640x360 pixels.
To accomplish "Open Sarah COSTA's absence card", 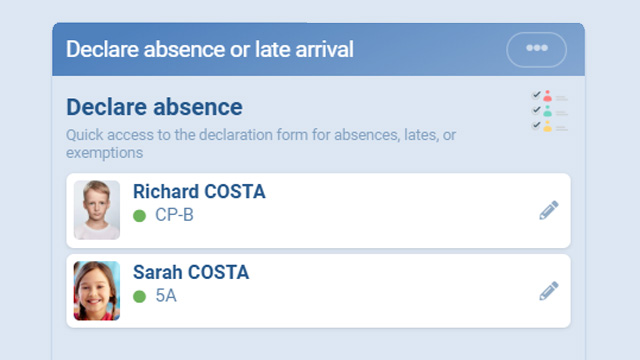I will pos(318,291).
